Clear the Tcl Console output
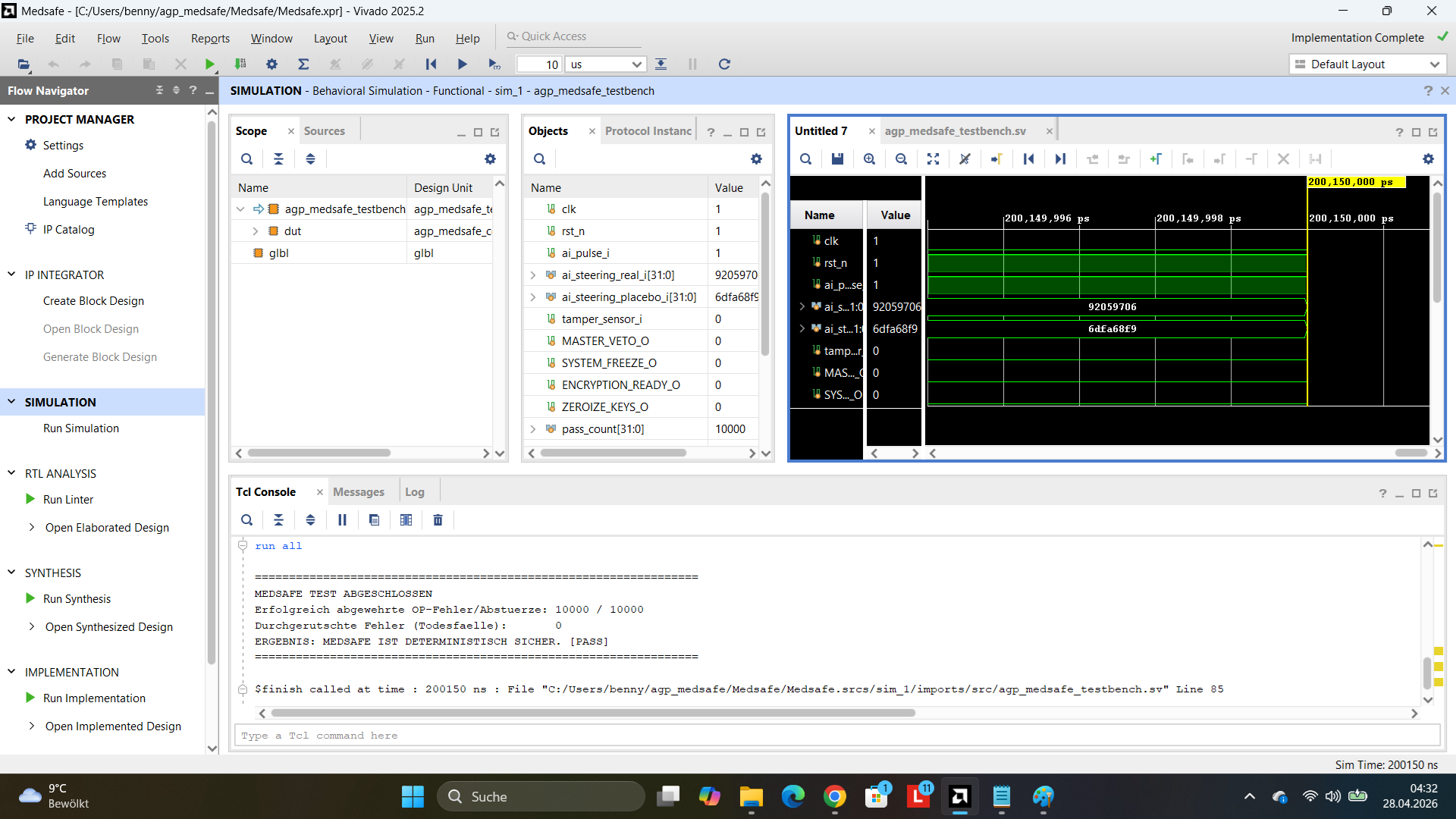Image resolution: width=1456 pixels, height=819 pixels. pyautogui.click(x=438, y=520)
